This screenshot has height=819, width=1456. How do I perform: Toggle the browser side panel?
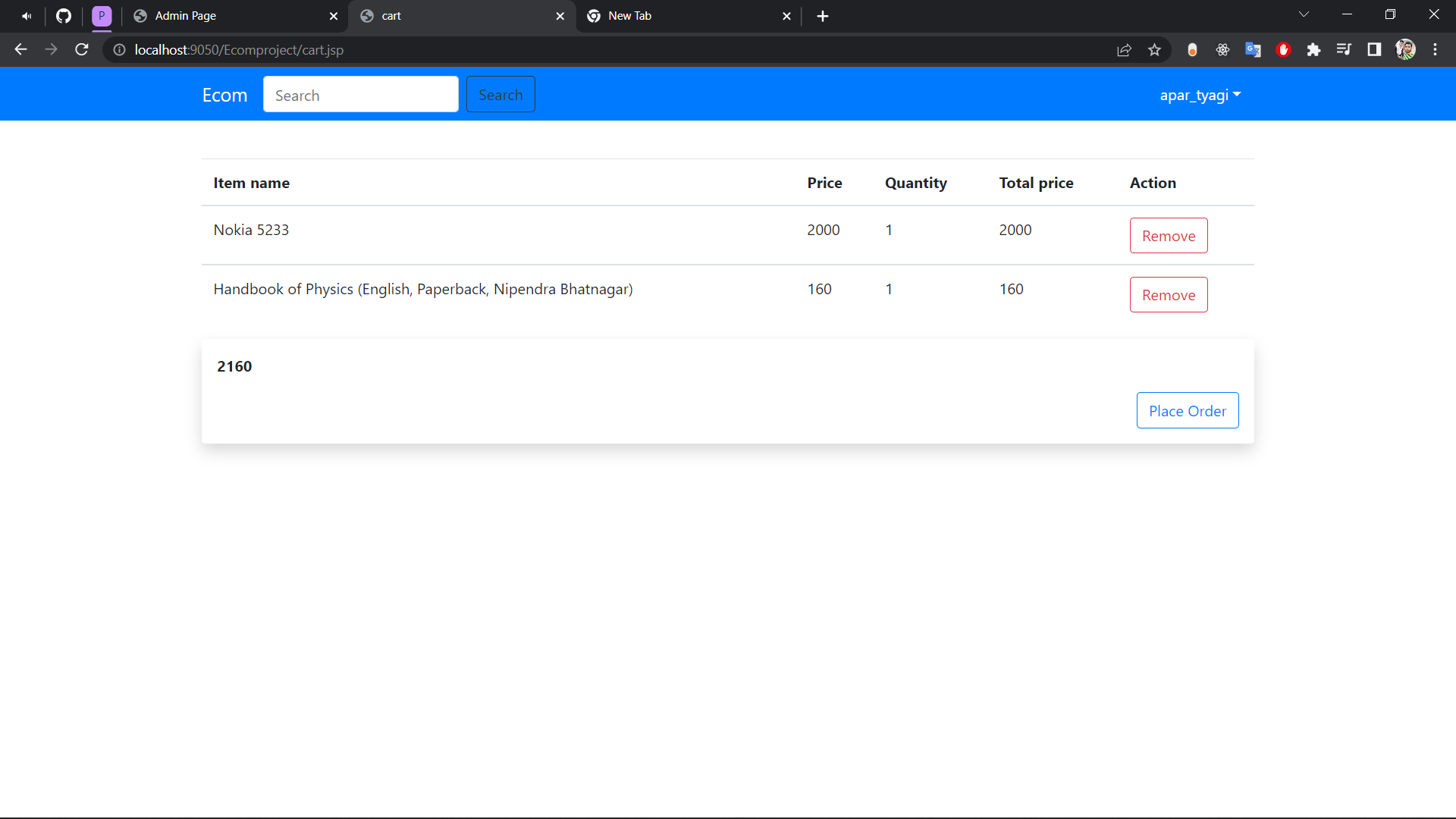click(1374, 50)
